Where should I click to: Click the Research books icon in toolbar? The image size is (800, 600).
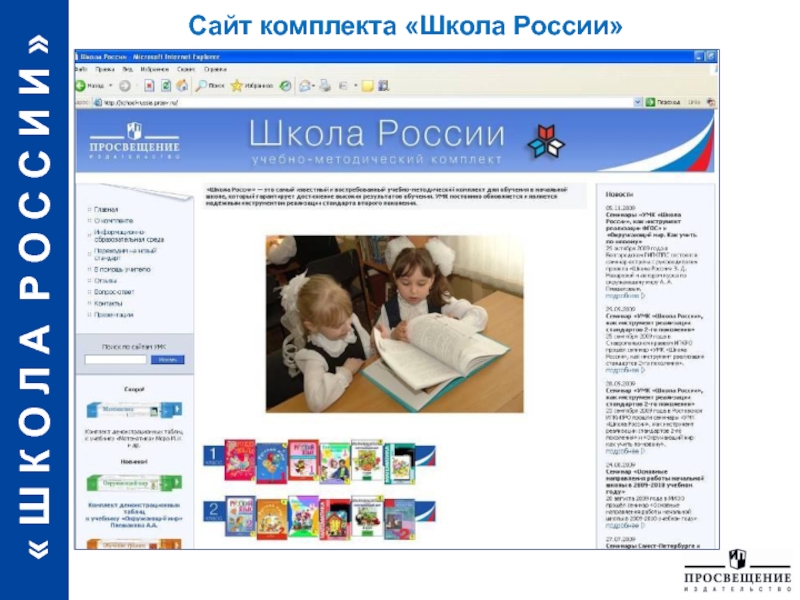[384, 86]
